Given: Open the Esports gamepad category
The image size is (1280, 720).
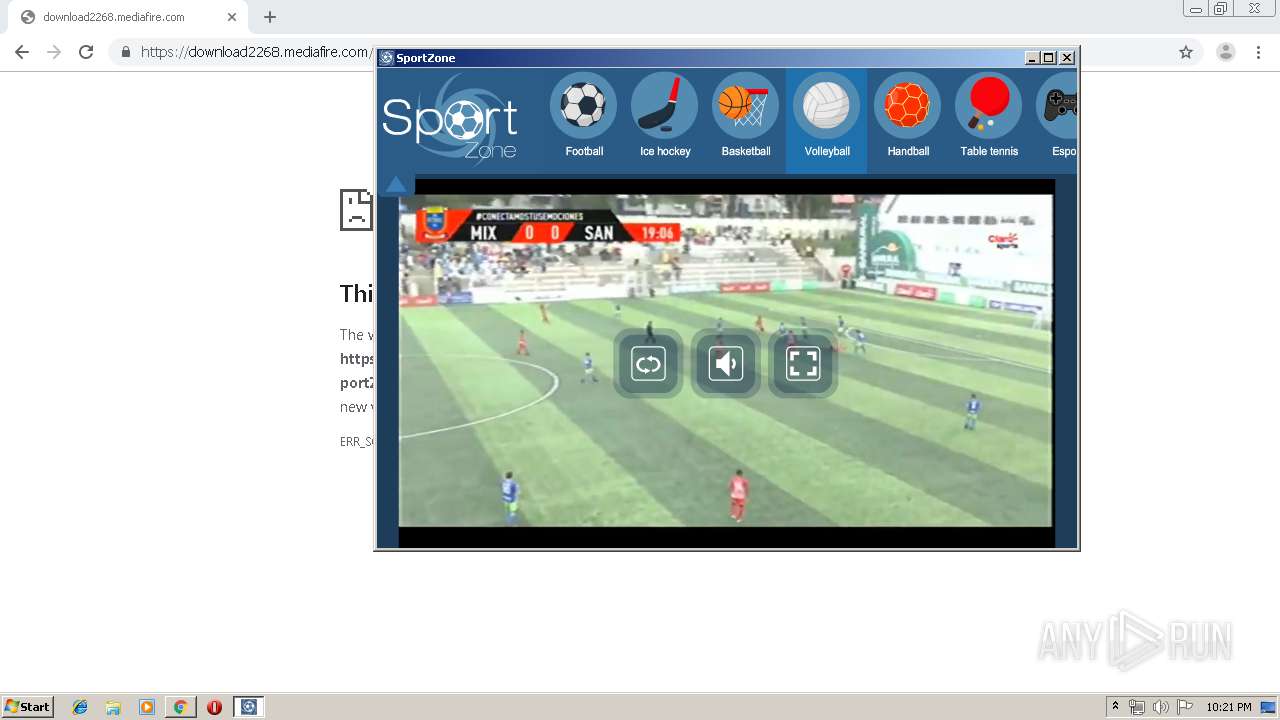Looking at the screenshot, I should click(x=1055, y=116).
